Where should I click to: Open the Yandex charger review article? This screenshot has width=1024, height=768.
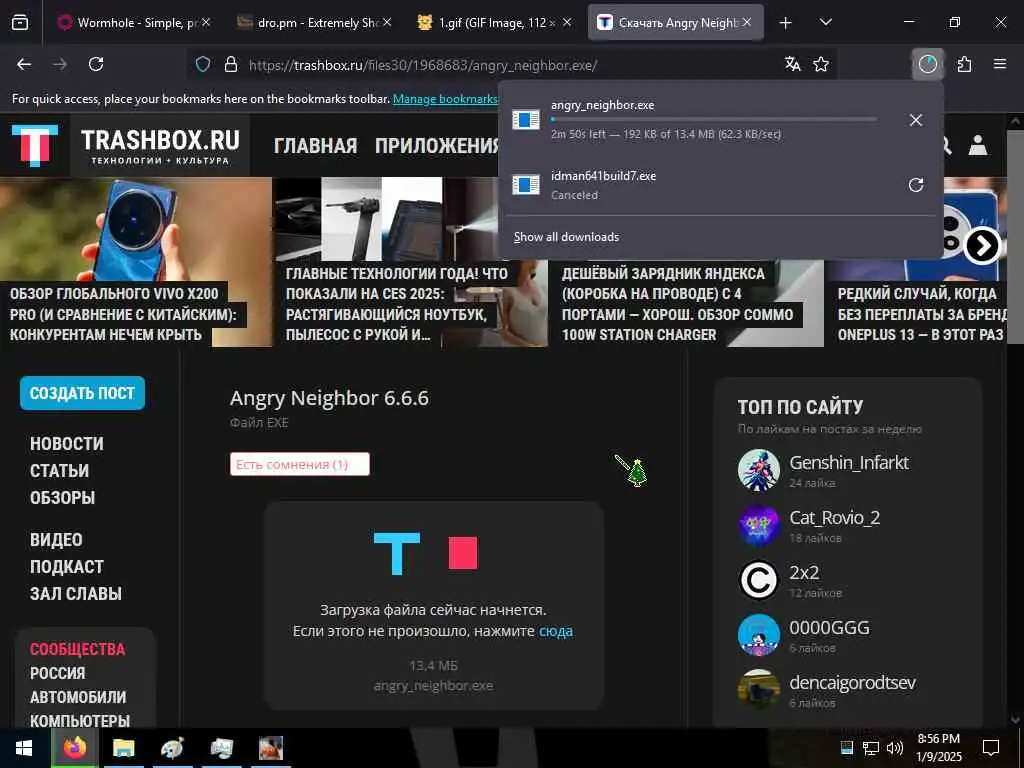[x=686, y=304]
